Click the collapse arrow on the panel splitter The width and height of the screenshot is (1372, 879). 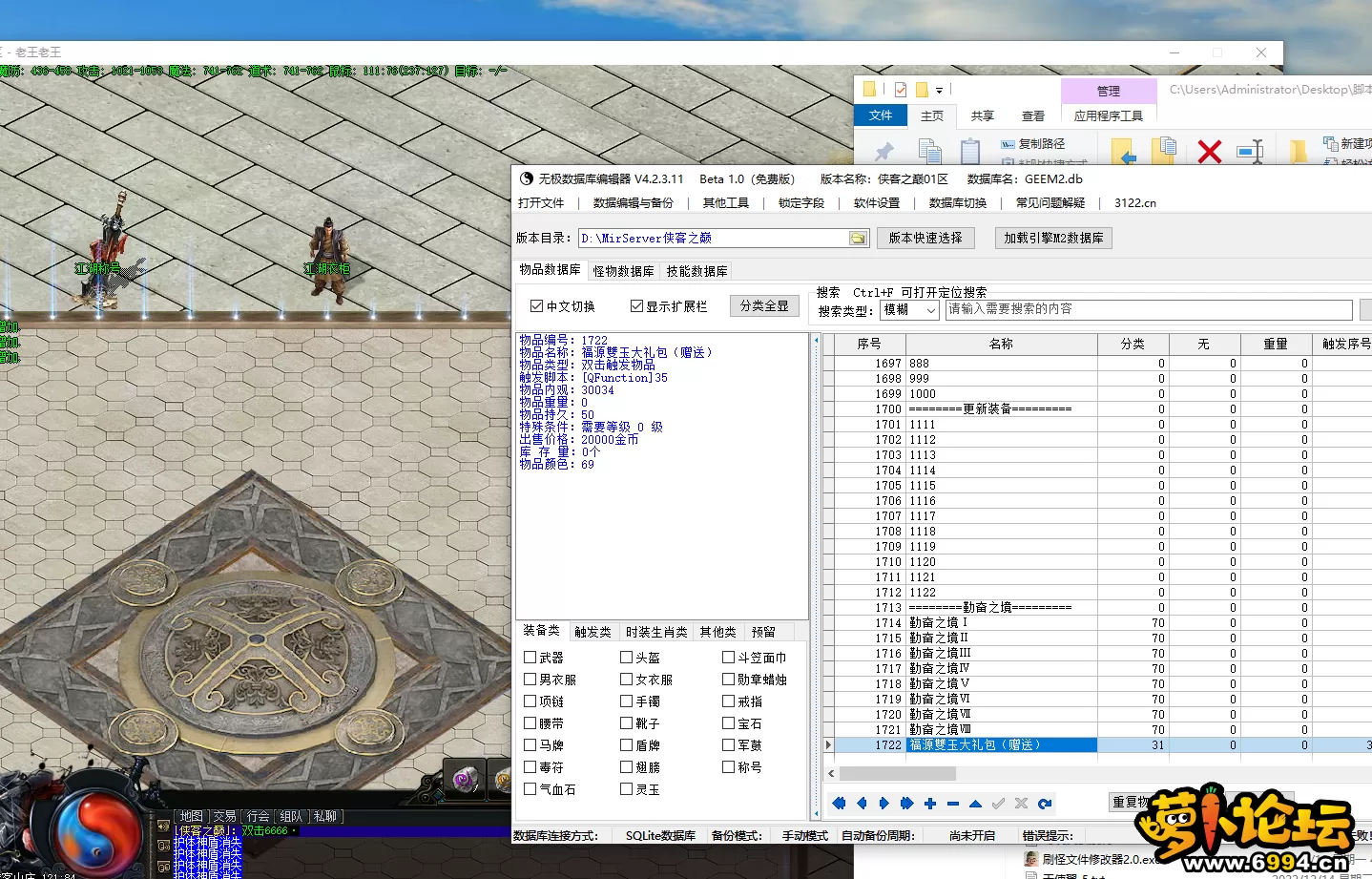click(x=816, y=340)
